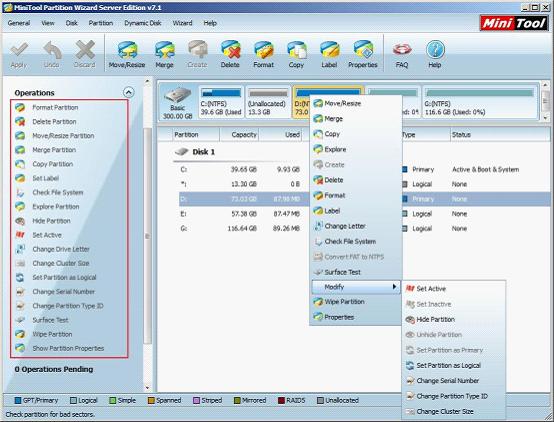Choose Explore in the context menu
Image resolution: width=554 pixels, height=422 pixels.
click(x=356, y=149)
